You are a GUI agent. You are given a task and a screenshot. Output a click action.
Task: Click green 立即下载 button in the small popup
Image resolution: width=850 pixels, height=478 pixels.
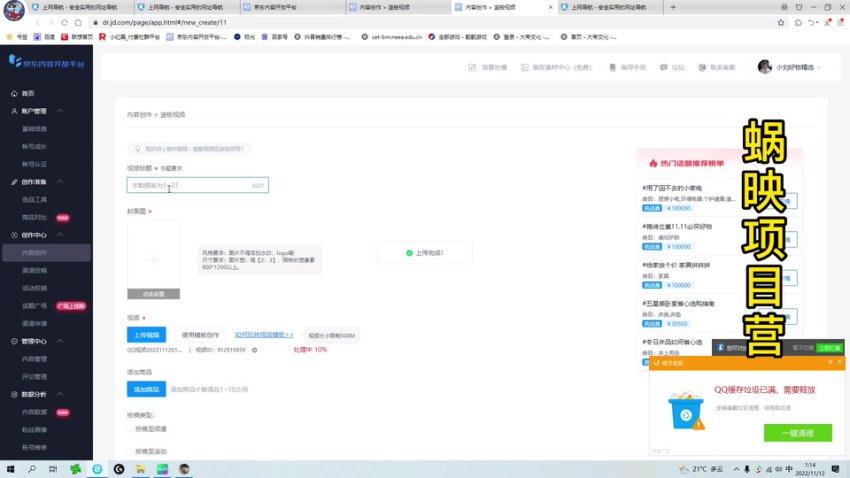click(x=829, y=348)
